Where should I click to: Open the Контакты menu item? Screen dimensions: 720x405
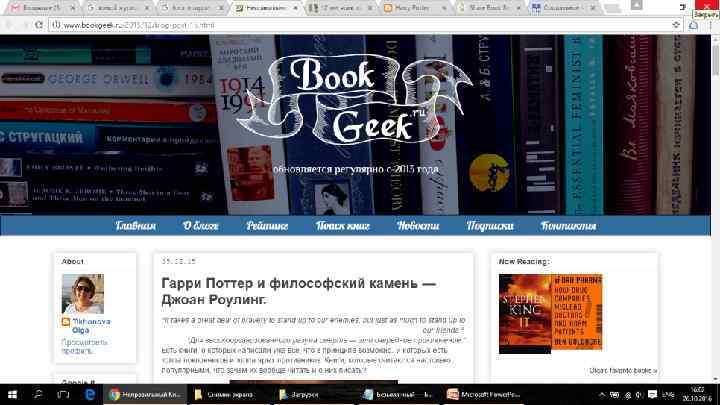pos(568,226)
